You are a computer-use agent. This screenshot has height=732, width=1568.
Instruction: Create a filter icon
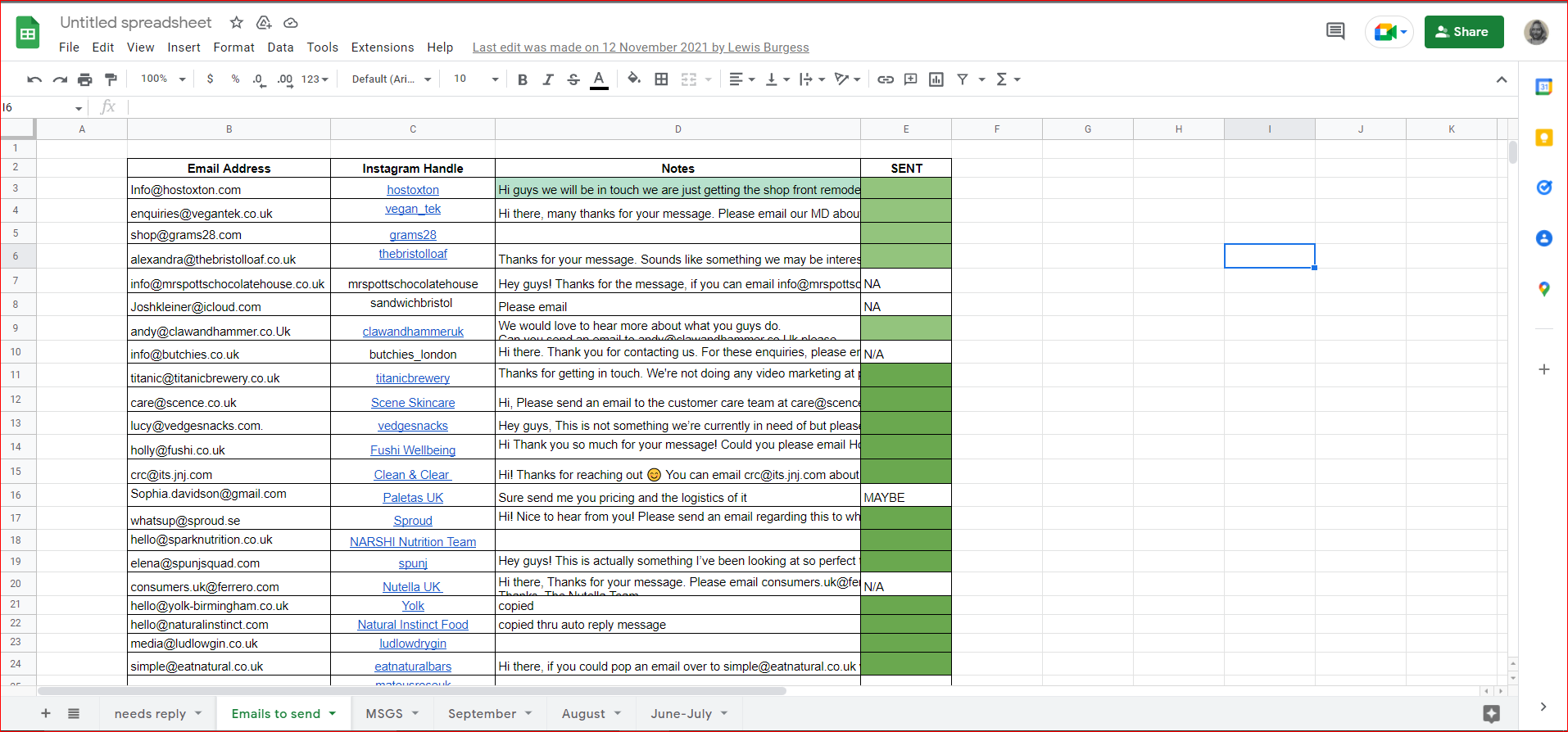(x=963, y=79)
